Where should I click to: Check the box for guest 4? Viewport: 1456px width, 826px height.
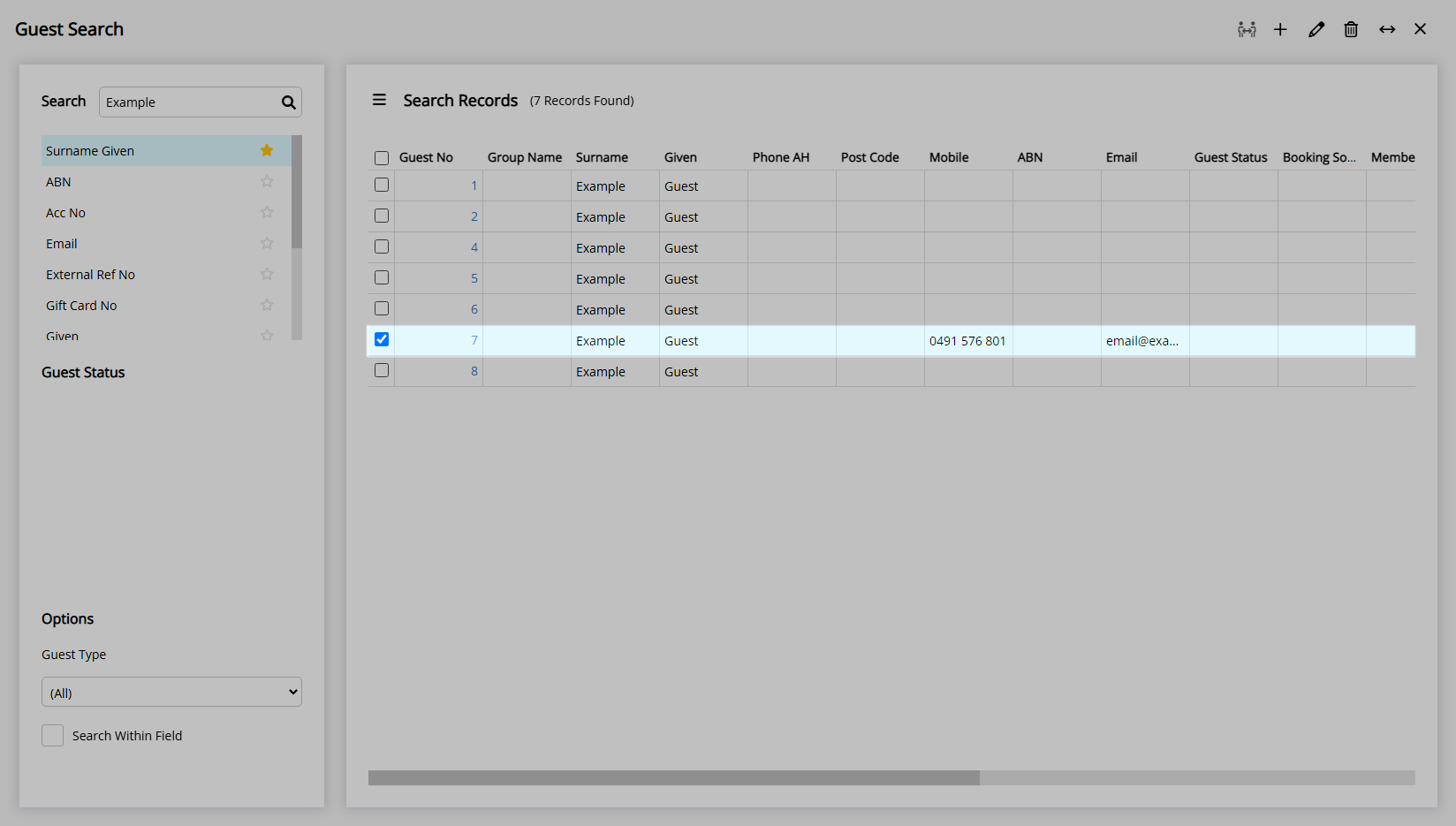point(382,246)
